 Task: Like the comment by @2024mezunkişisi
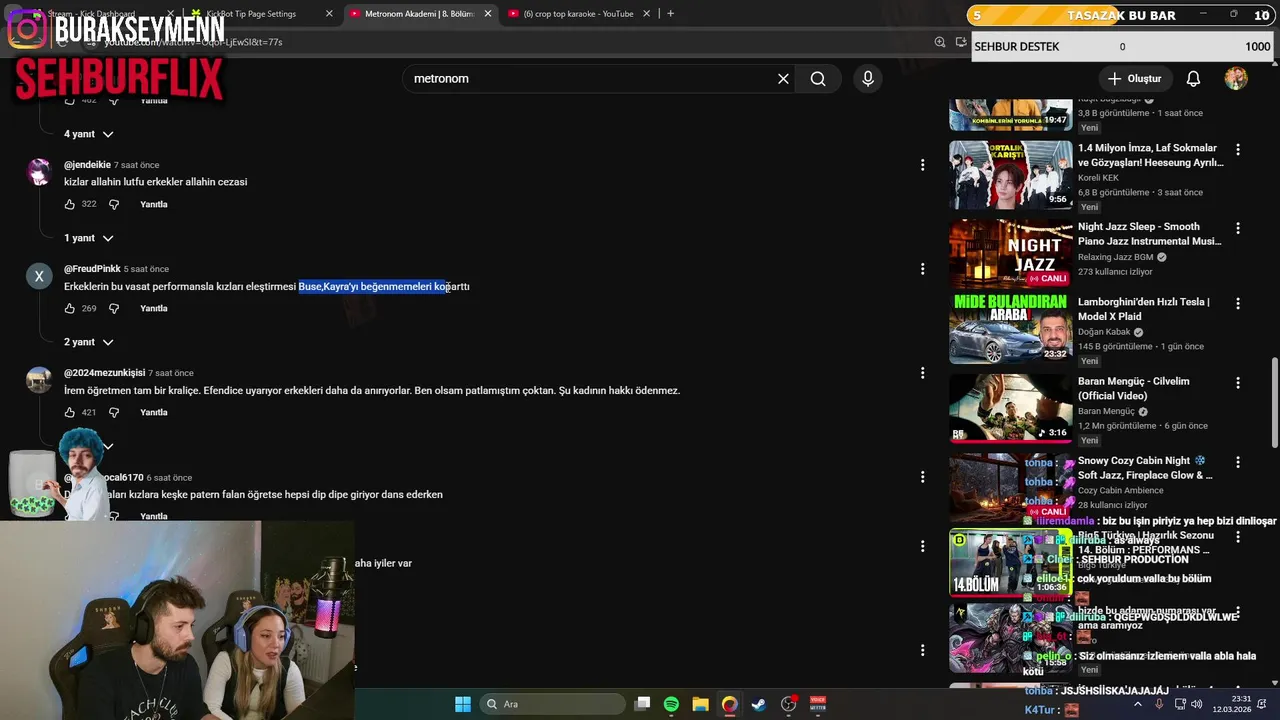(70, 412)
